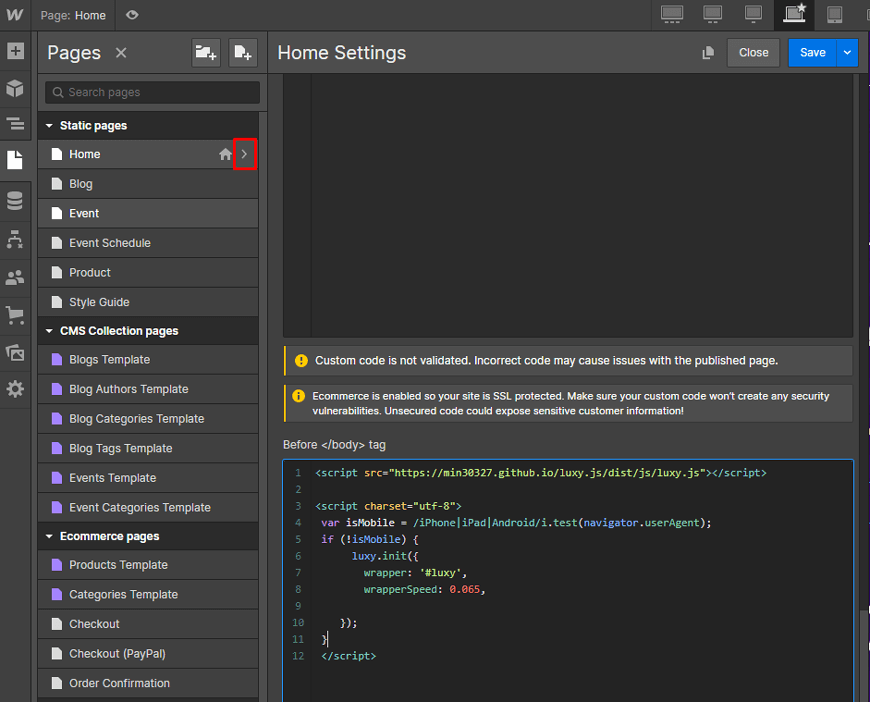Toggle preview mode with eye icon
Screen dimensions: 870x702
click(x=132, y=15)
